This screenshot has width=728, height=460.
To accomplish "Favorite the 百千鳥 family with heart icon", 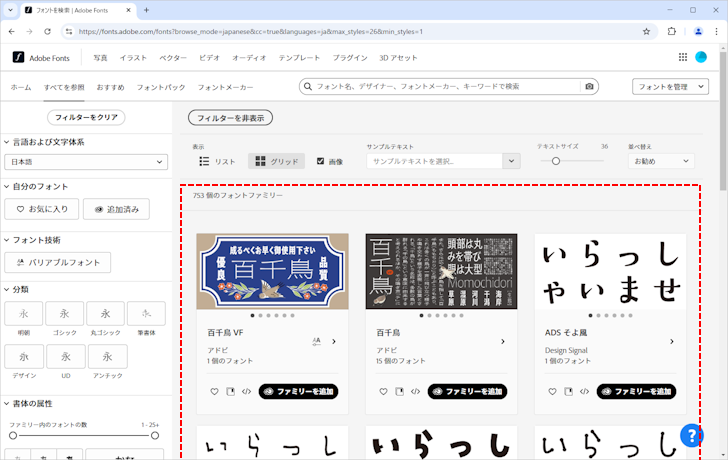I will 383,391.
